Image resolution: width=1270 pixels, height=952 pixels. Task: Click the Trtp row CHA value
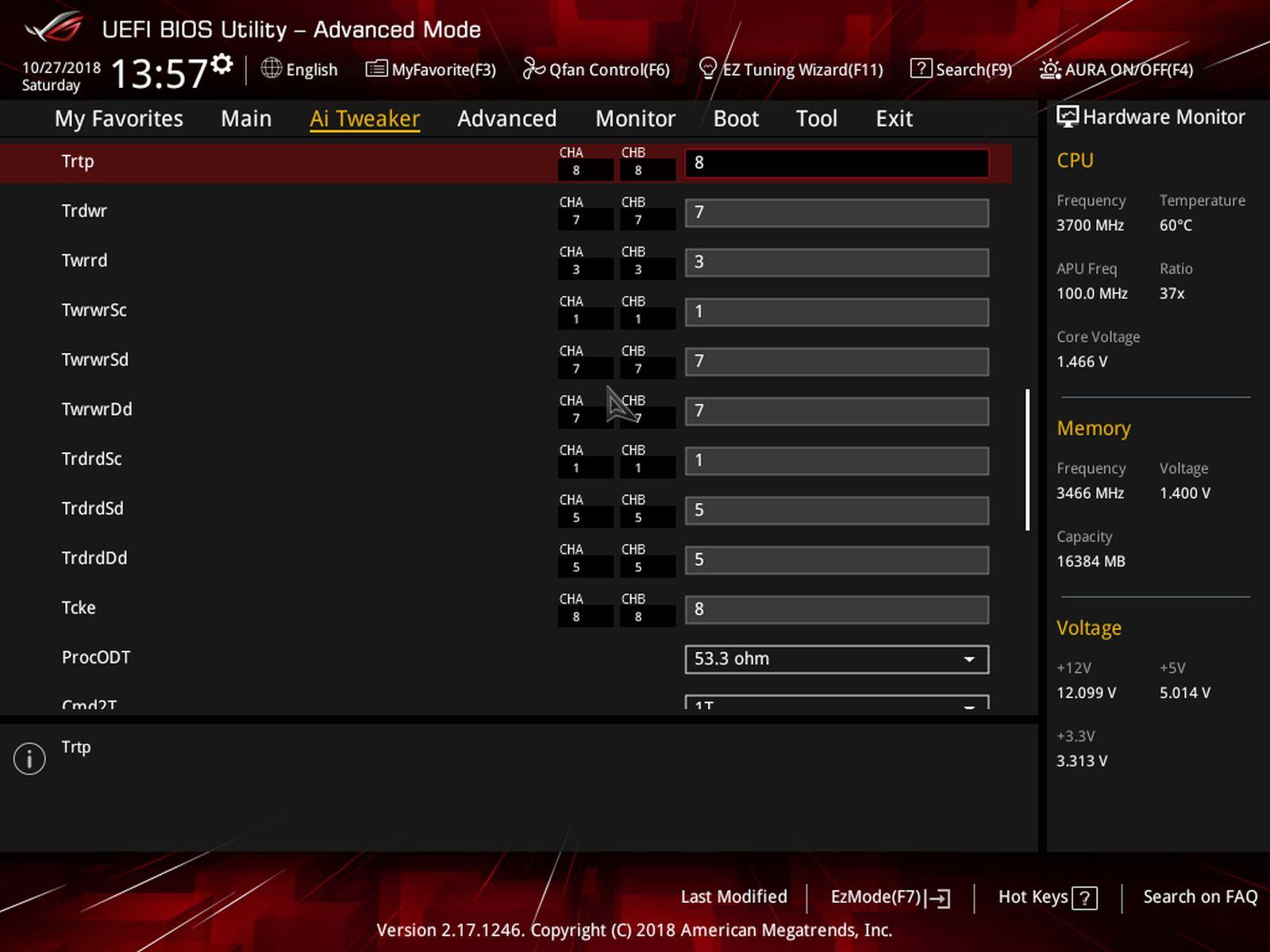coord(586,170)
